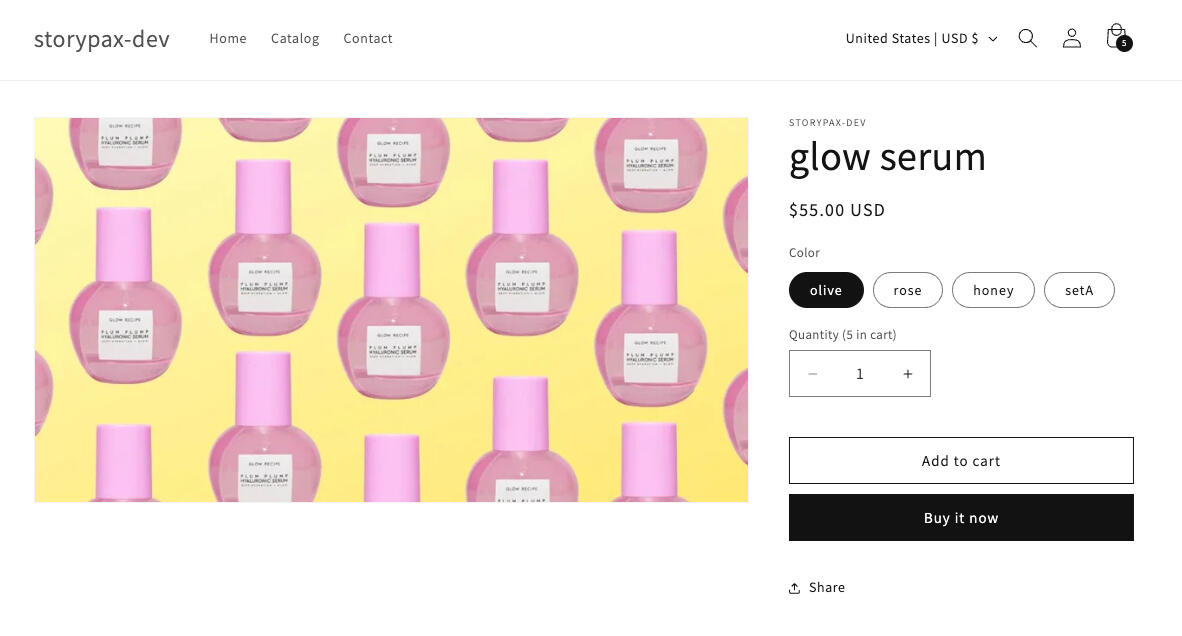Viewport: 1182px width, 636px height.
Task: Open the Catalog menu item
Action: (295, 38)
